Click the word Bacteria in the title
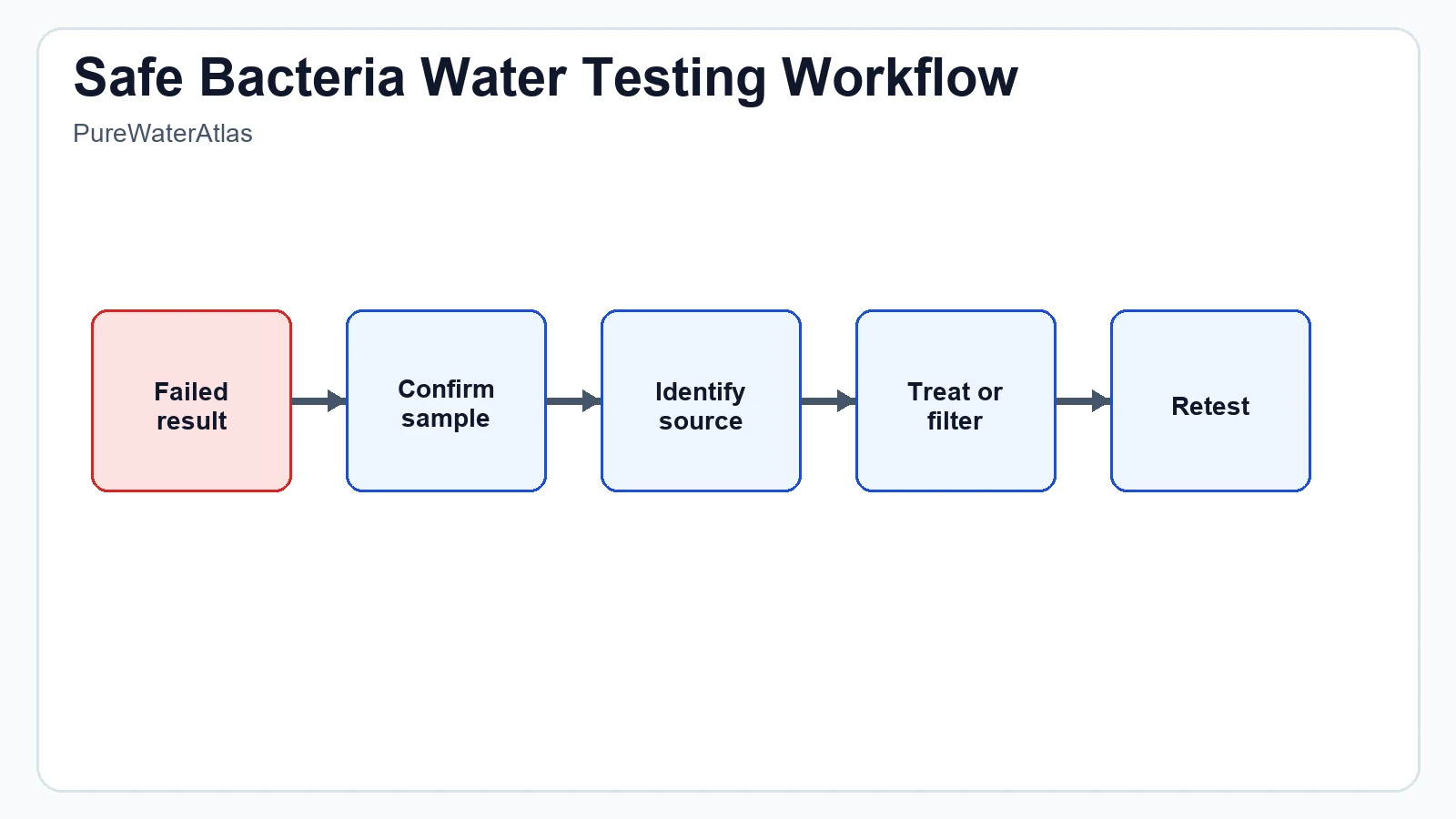Screen dimensions: 1456x819 301,77
